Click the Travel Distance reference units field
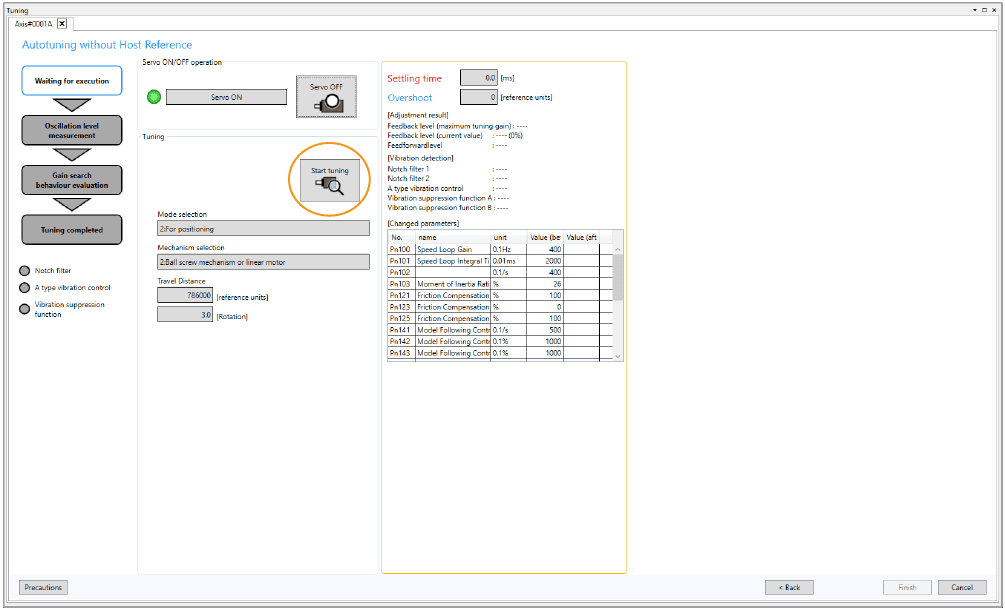The image size is (1005, 610). (185, 296)
